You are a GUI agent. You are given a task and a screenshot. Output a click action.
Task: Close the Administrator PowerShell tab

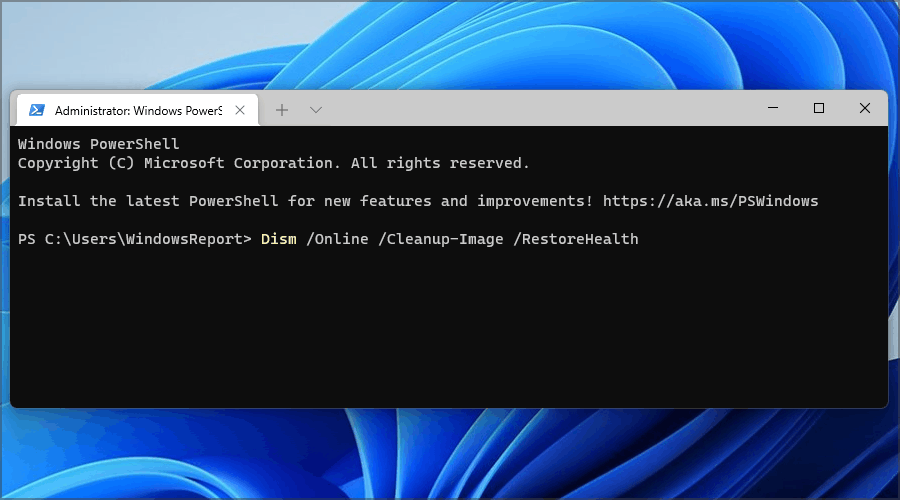click(240, 110)
